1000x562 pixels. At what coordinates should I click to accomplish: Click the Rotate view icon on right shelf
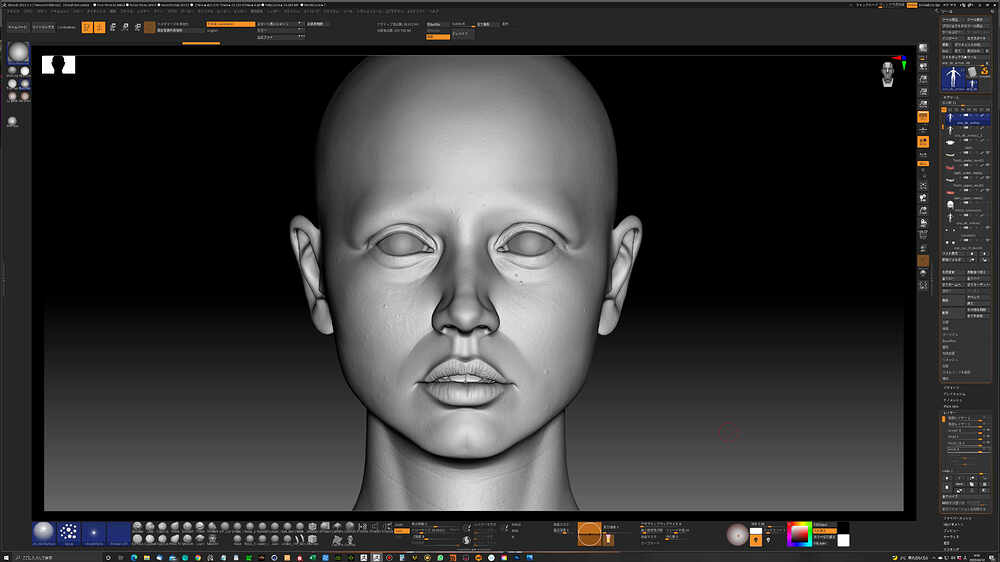[923, 223]
